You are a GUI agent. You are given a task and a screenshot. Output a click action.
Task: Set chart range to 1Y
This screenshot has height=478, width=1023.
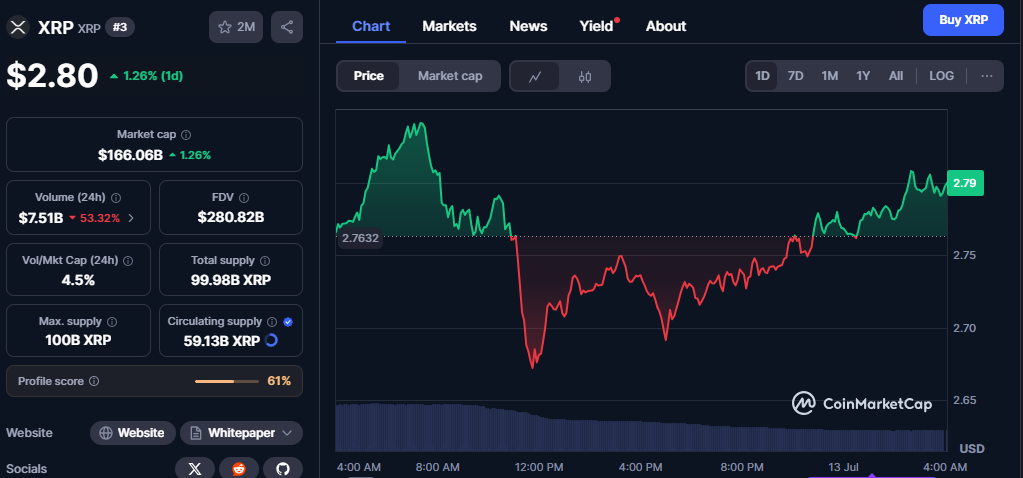click(863, 76)
